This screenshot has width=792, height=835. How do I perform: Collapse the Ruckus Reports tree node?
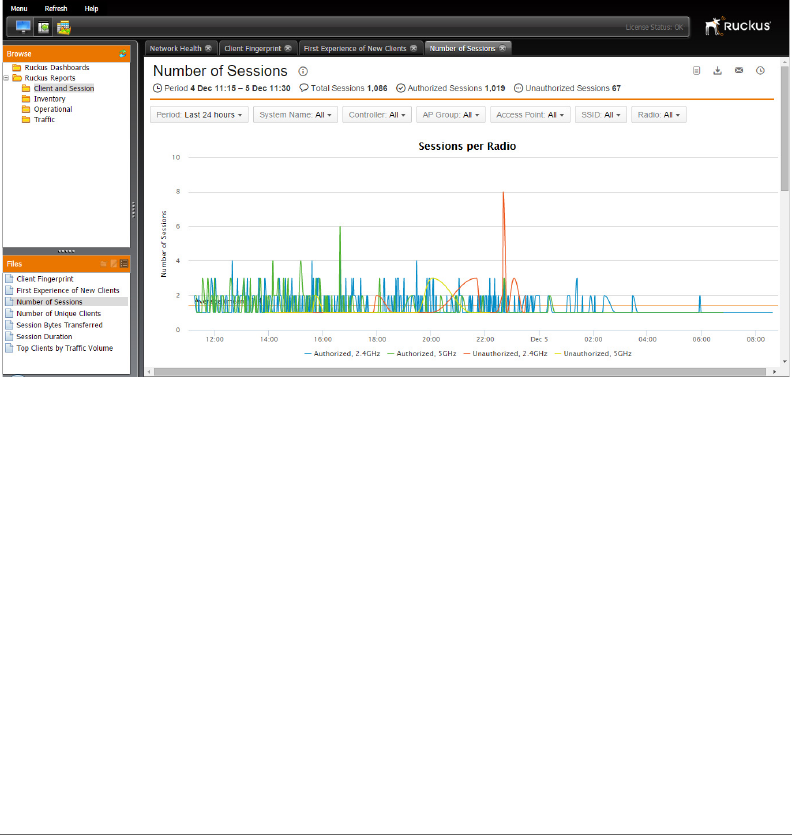point(6,78)
